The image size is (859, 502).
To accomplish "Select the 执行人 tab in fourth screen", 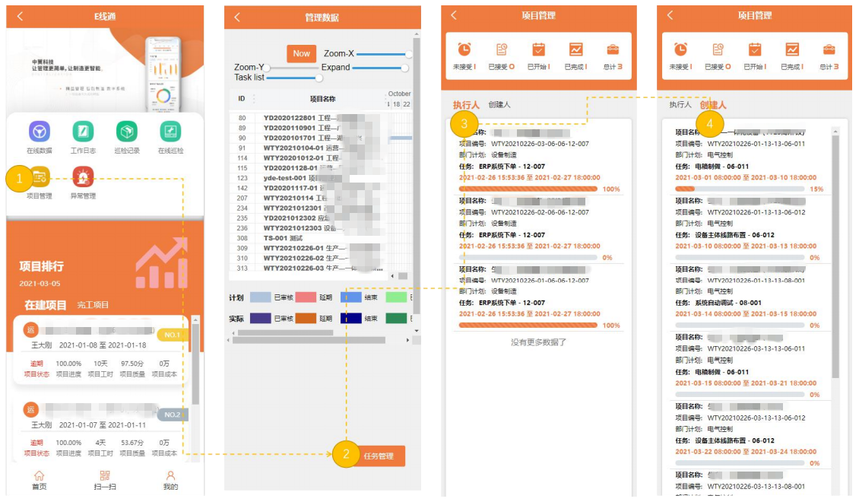I will 680,104.
